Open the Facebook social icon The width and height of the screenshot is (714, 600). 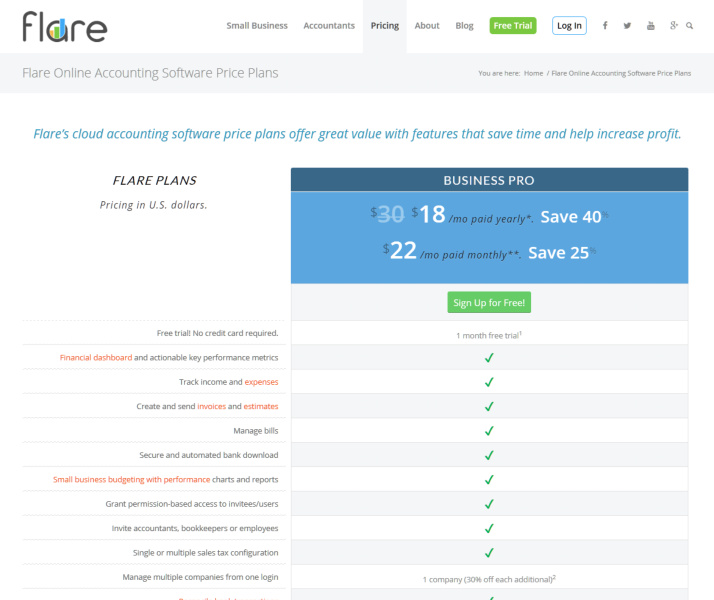tap(605, 25)
